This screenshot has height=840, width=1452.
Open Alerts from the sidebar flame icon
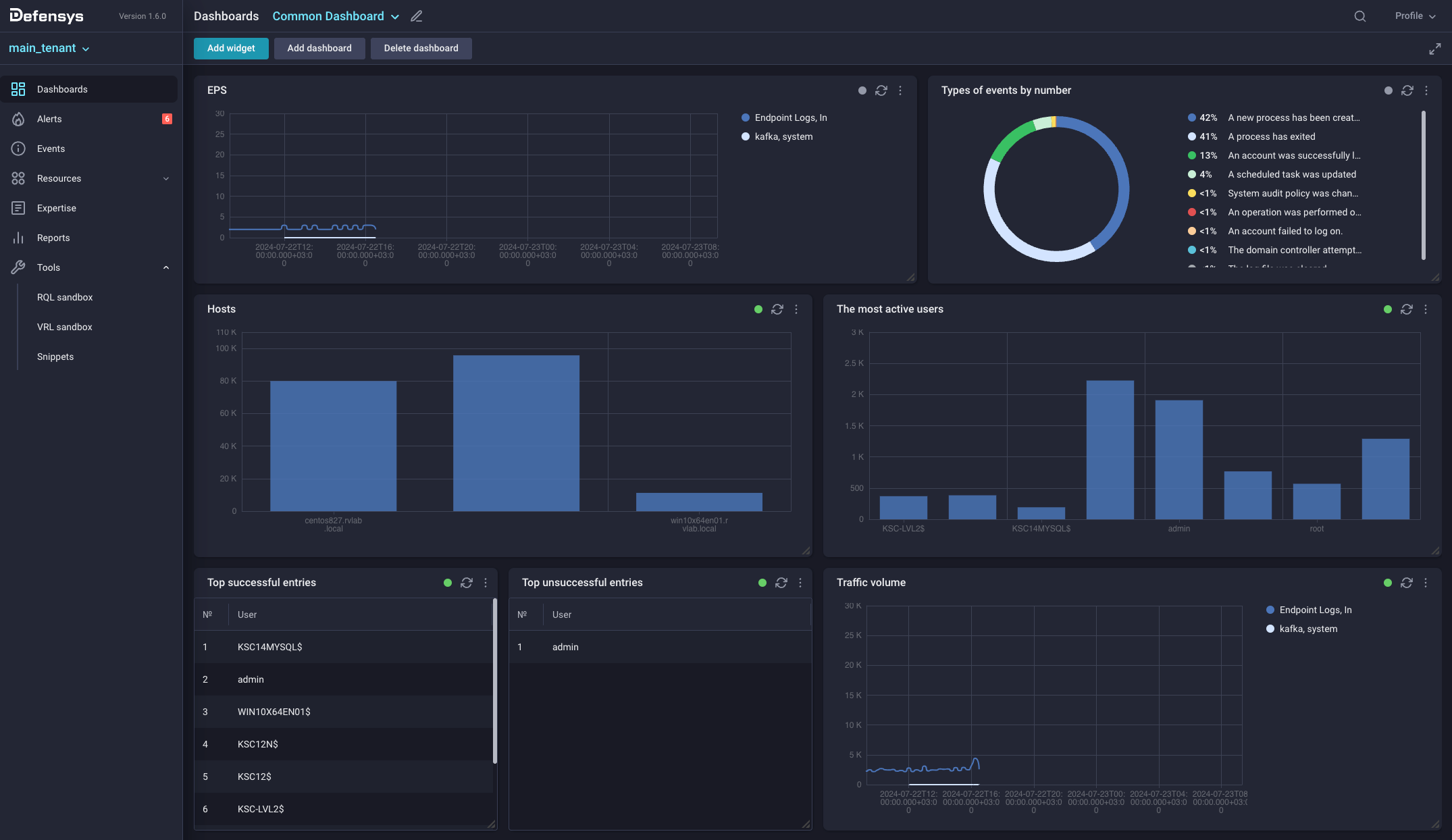tap(18, 119)
